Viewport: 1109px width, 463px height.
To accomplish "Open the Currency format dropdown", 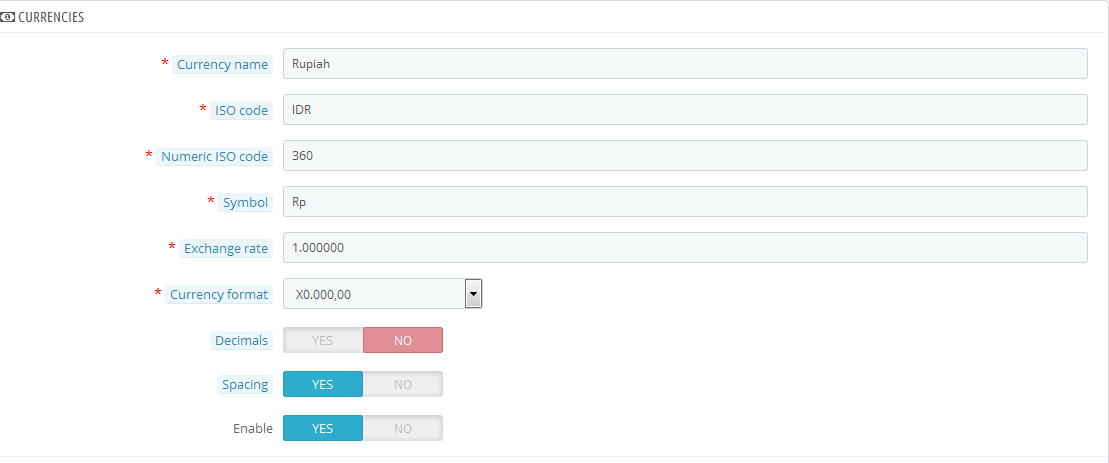I will click(x=374, y=294).
